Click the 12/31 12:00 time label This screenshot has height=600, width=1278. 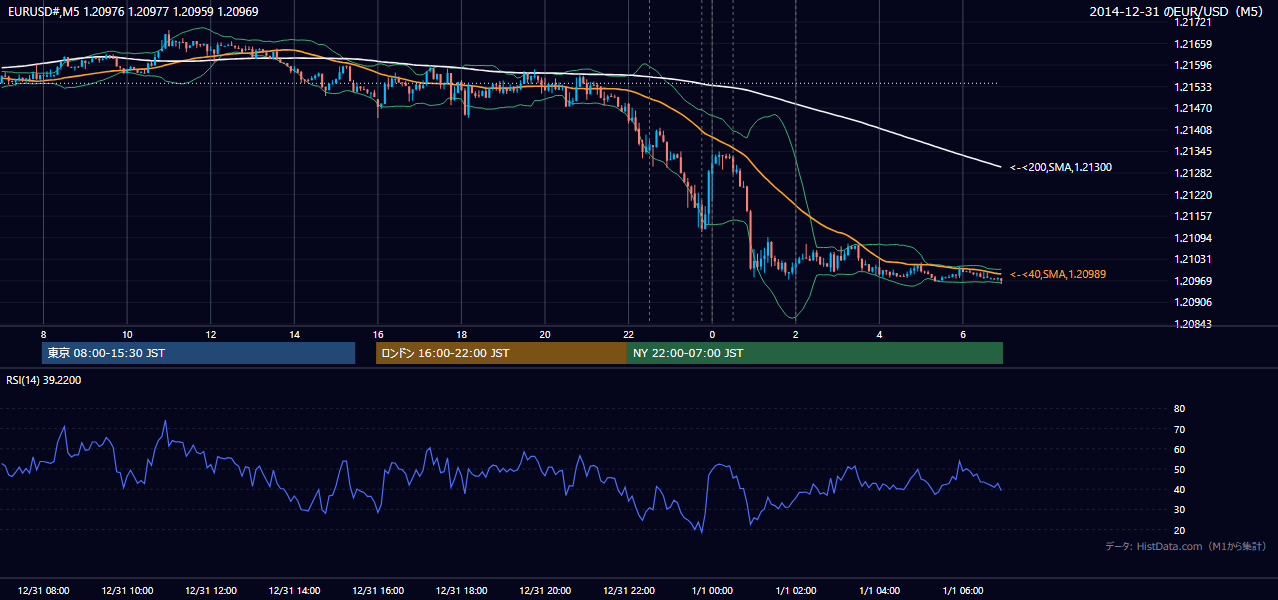(211, 590)
